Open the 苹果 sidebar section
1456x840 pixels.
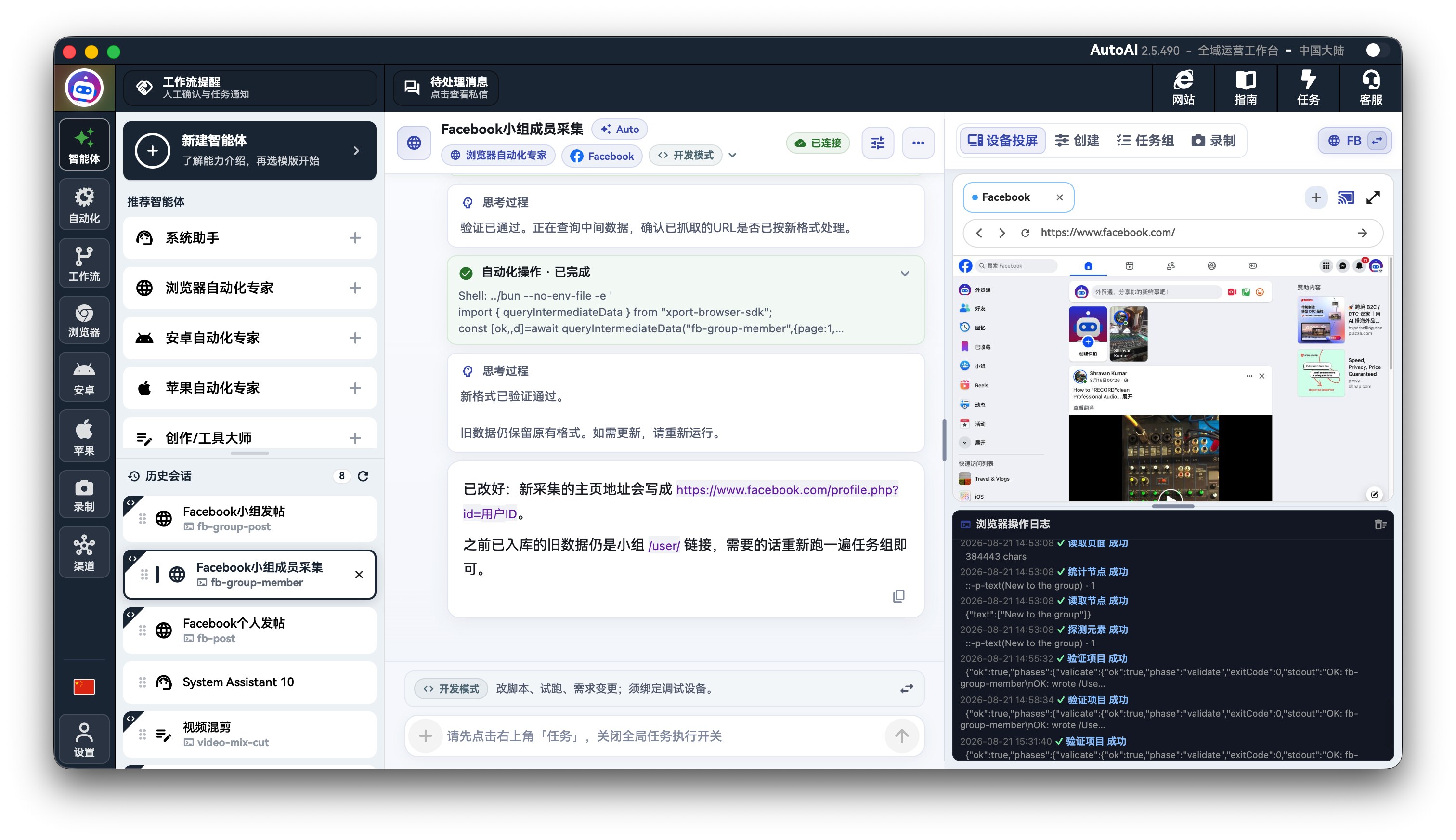coord(84,436)
